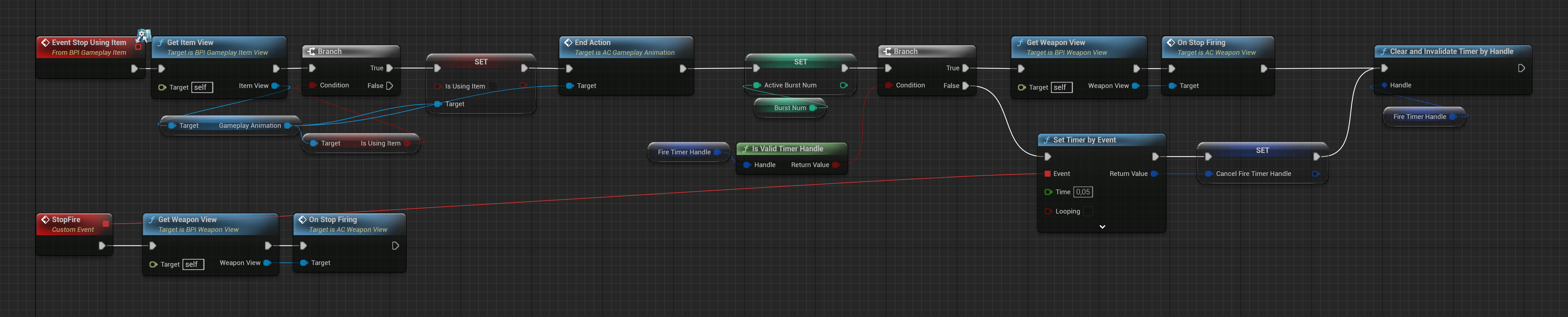Click the Target pin on top On Stop Firing node
Screen dimensions: 1568x317
[1172, 86]
